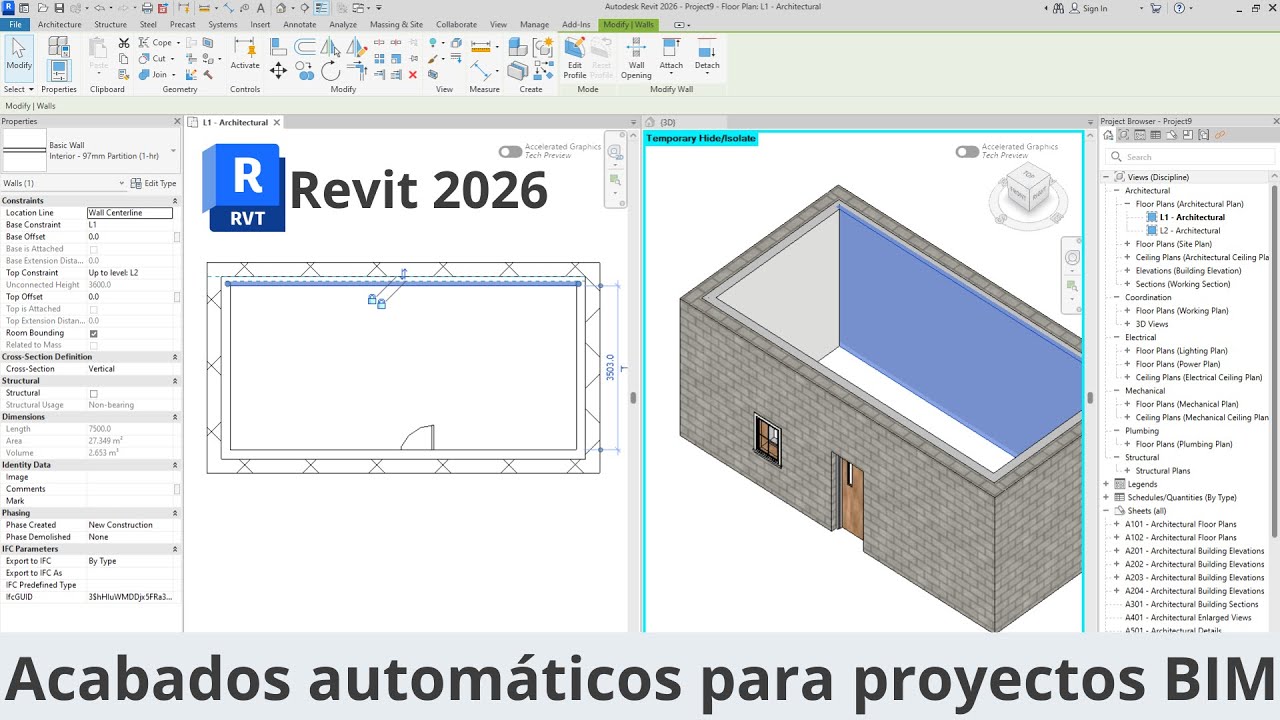
Task: Open the Architecture ribbon tab
Action: coord(59,24)
